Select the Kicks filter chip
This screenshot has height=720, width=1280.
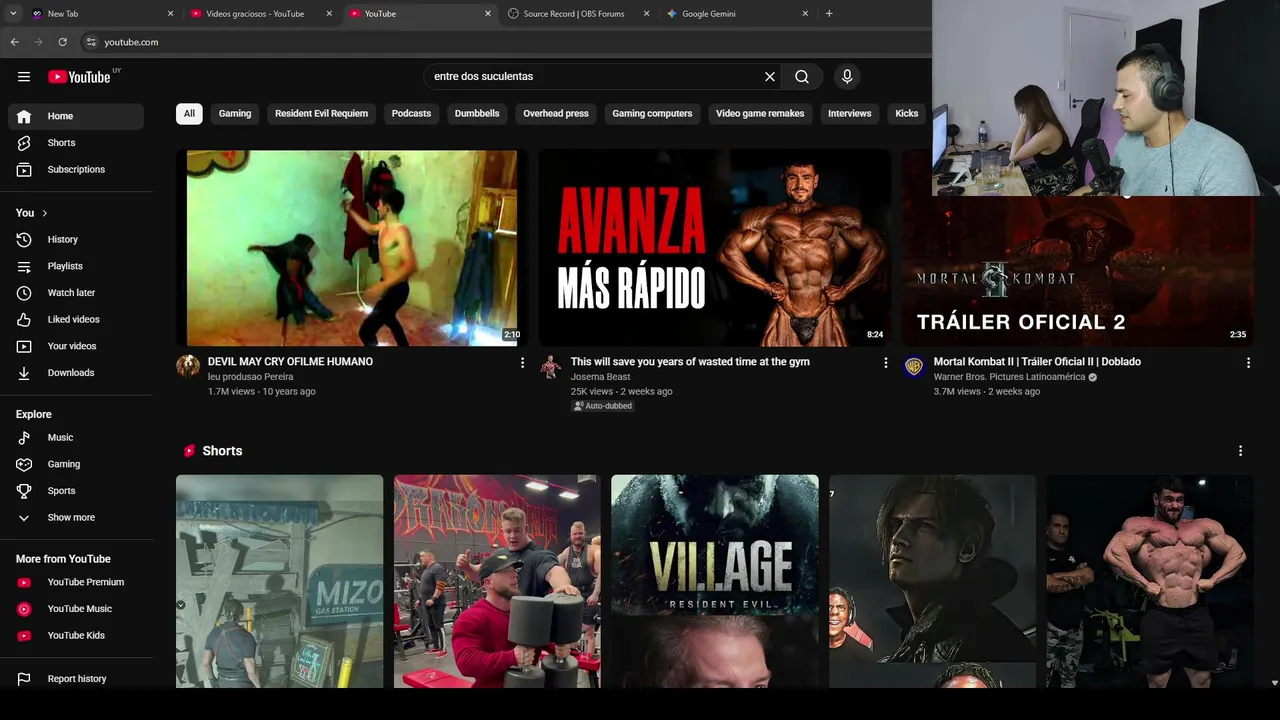(x=907, y=114)
